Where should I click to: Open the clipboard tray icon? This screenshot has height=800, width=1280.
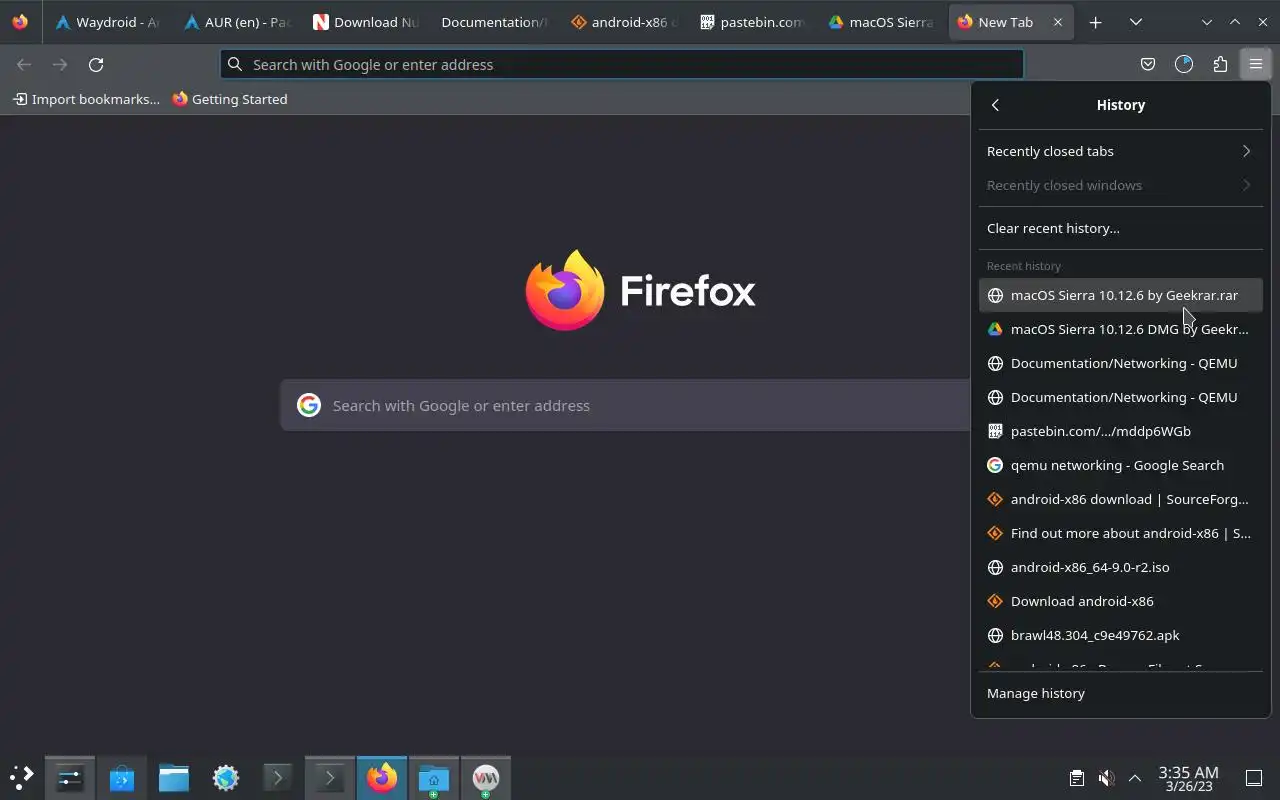click(x=1077, y=778)
